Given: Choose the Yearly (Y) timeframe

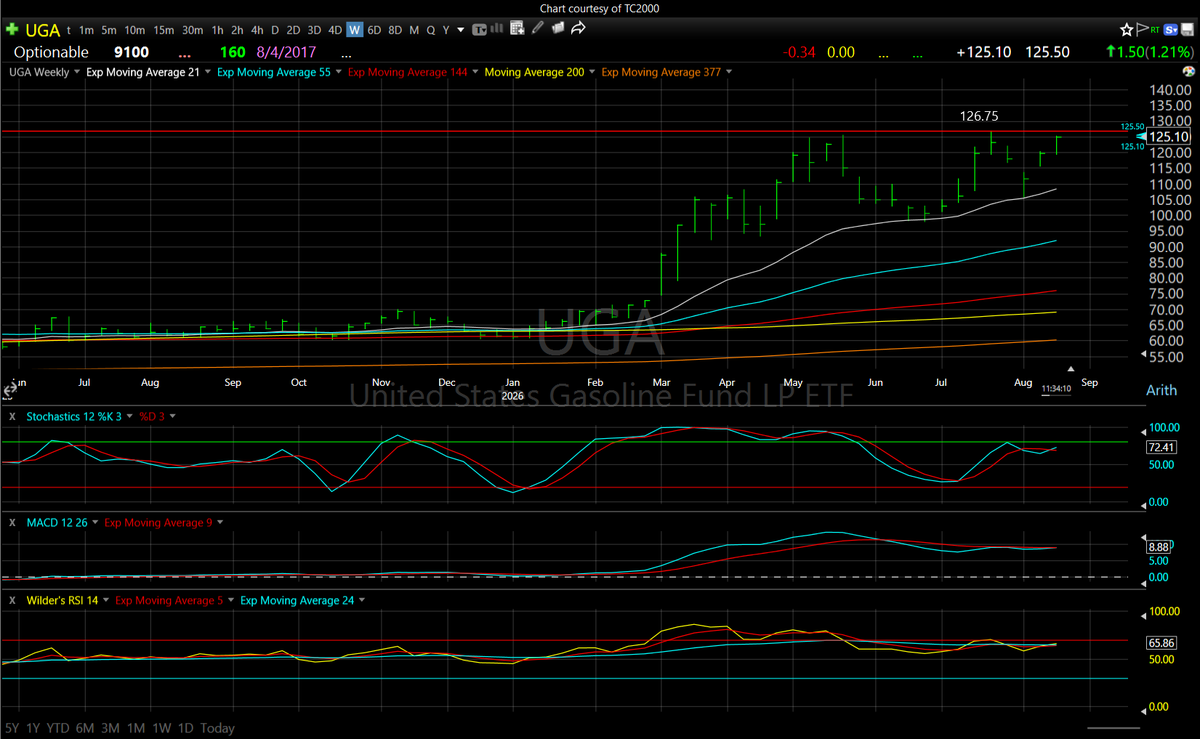Looking at the screenshot, I should coord(446,30).
